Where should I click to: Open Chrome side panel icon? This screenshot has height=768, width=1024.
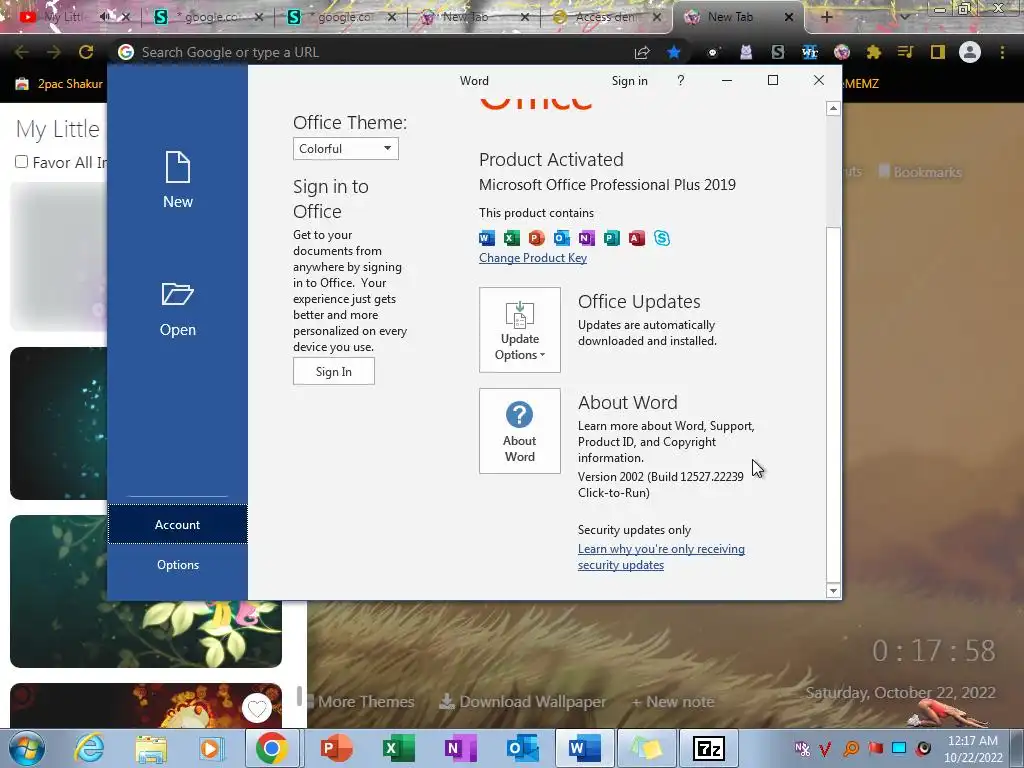938,52
